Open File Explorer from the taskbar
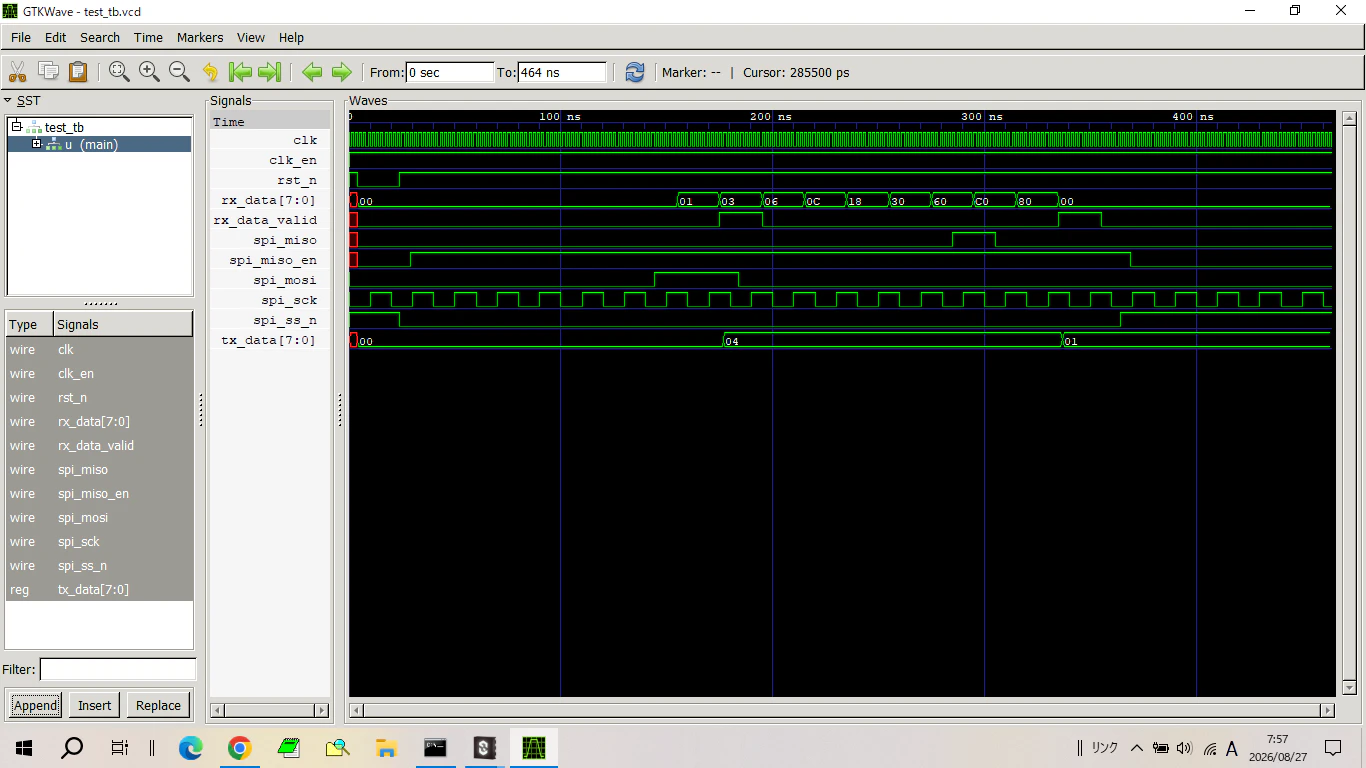This screenshot has height=768, width=1366. pyautogui.click(x=386, y=748)
